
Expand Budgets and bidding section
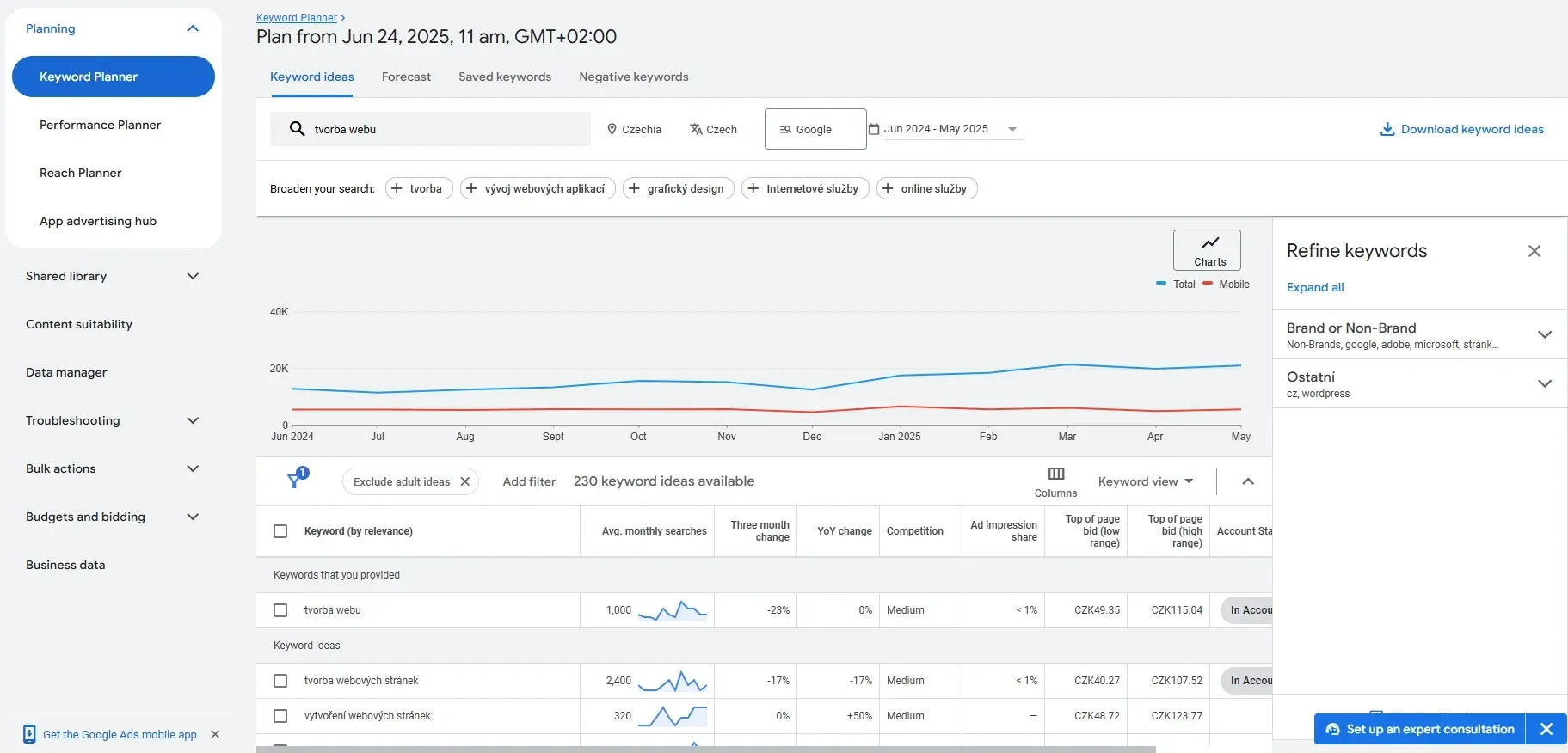point(193,517)
